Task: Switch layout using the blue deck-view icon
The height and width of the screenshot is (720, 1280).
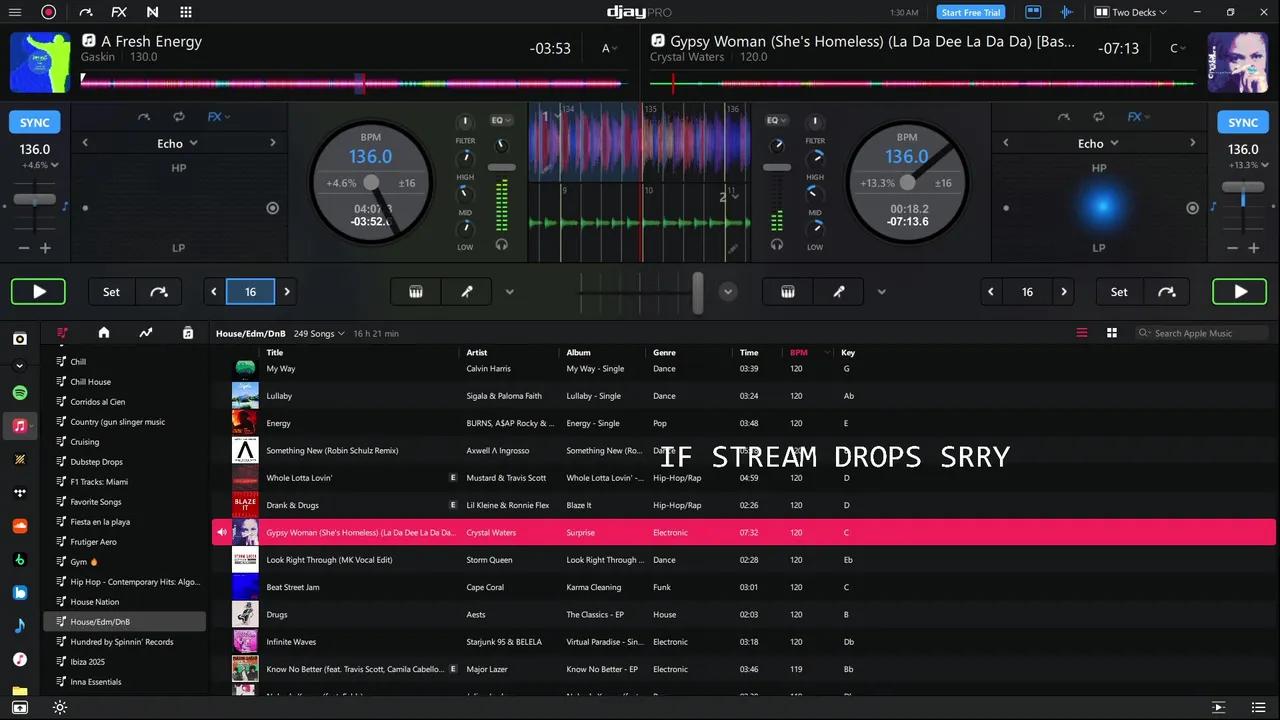Action: coord(1033,12)
